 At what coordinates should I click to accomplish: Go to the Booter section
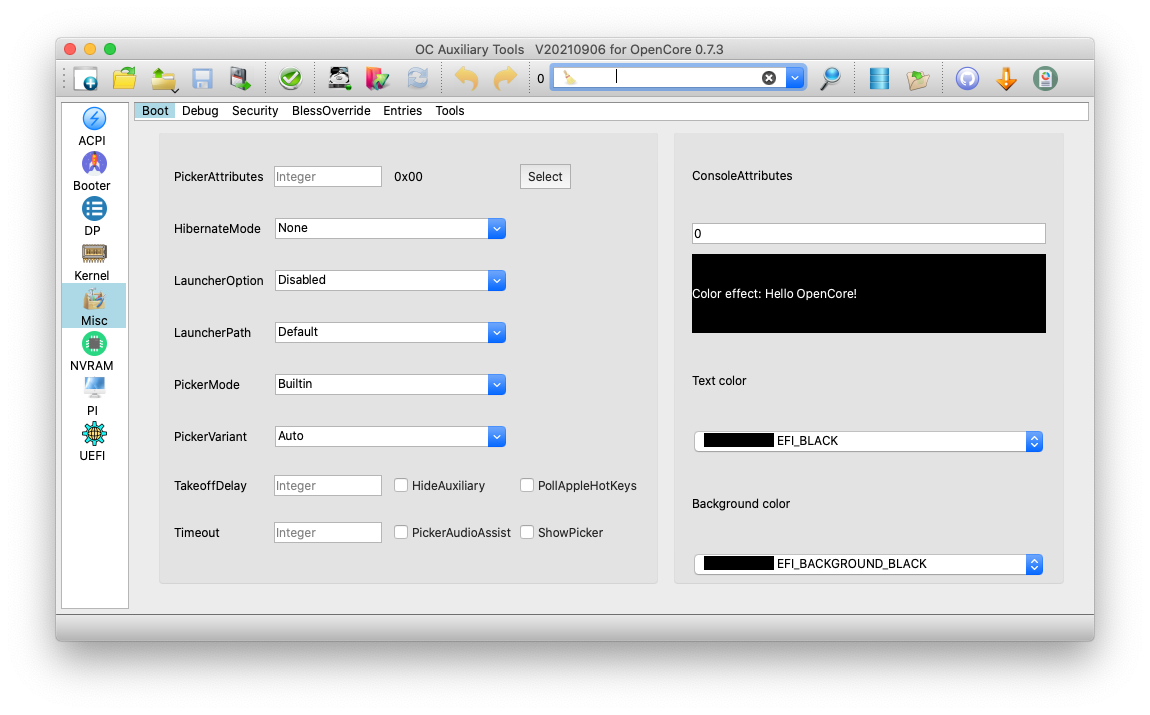[x=94, y=171]
